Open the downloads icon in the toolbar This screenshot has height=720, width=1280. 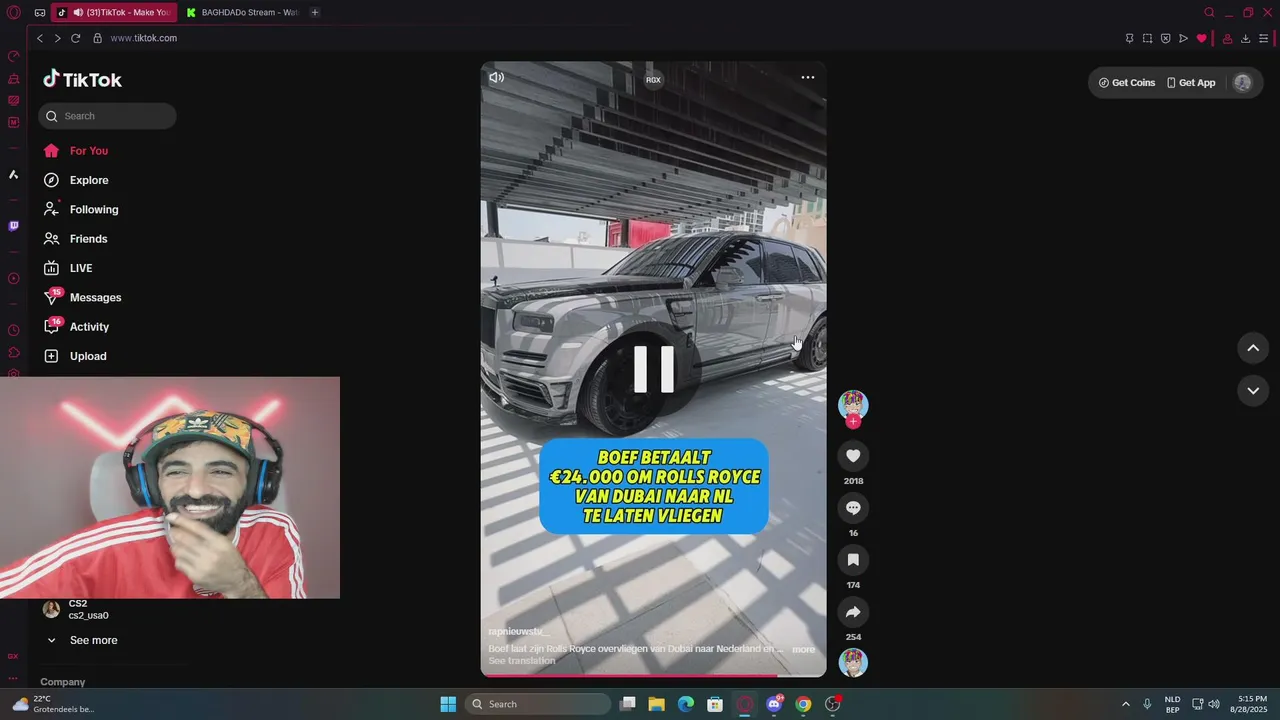click(x=1245, y=38)
